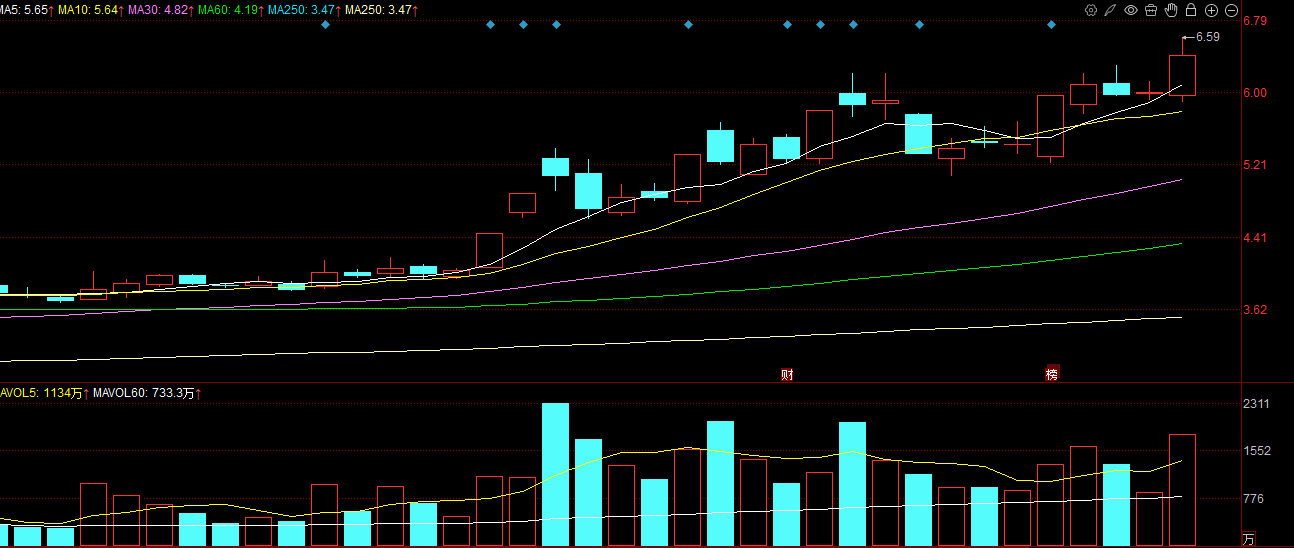
Task: Click the 1552 volume axis value
Action: [x=1255, y=451]
